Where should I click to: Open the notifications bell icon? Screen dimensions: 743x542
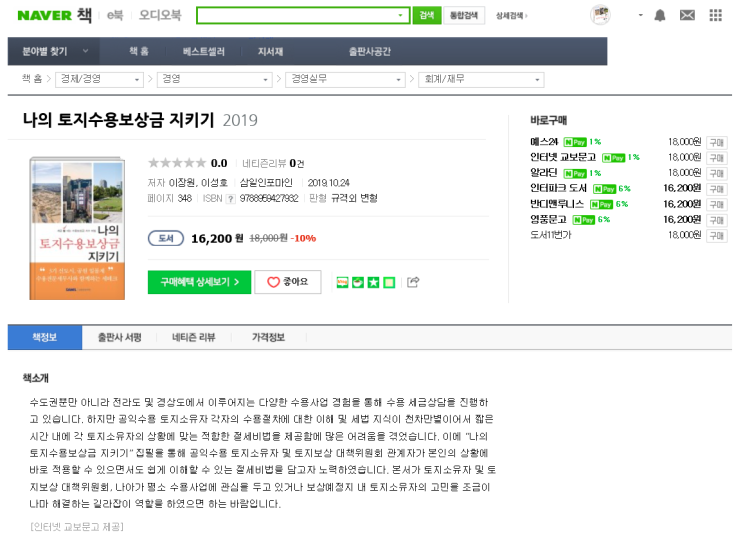coord(660,16)
